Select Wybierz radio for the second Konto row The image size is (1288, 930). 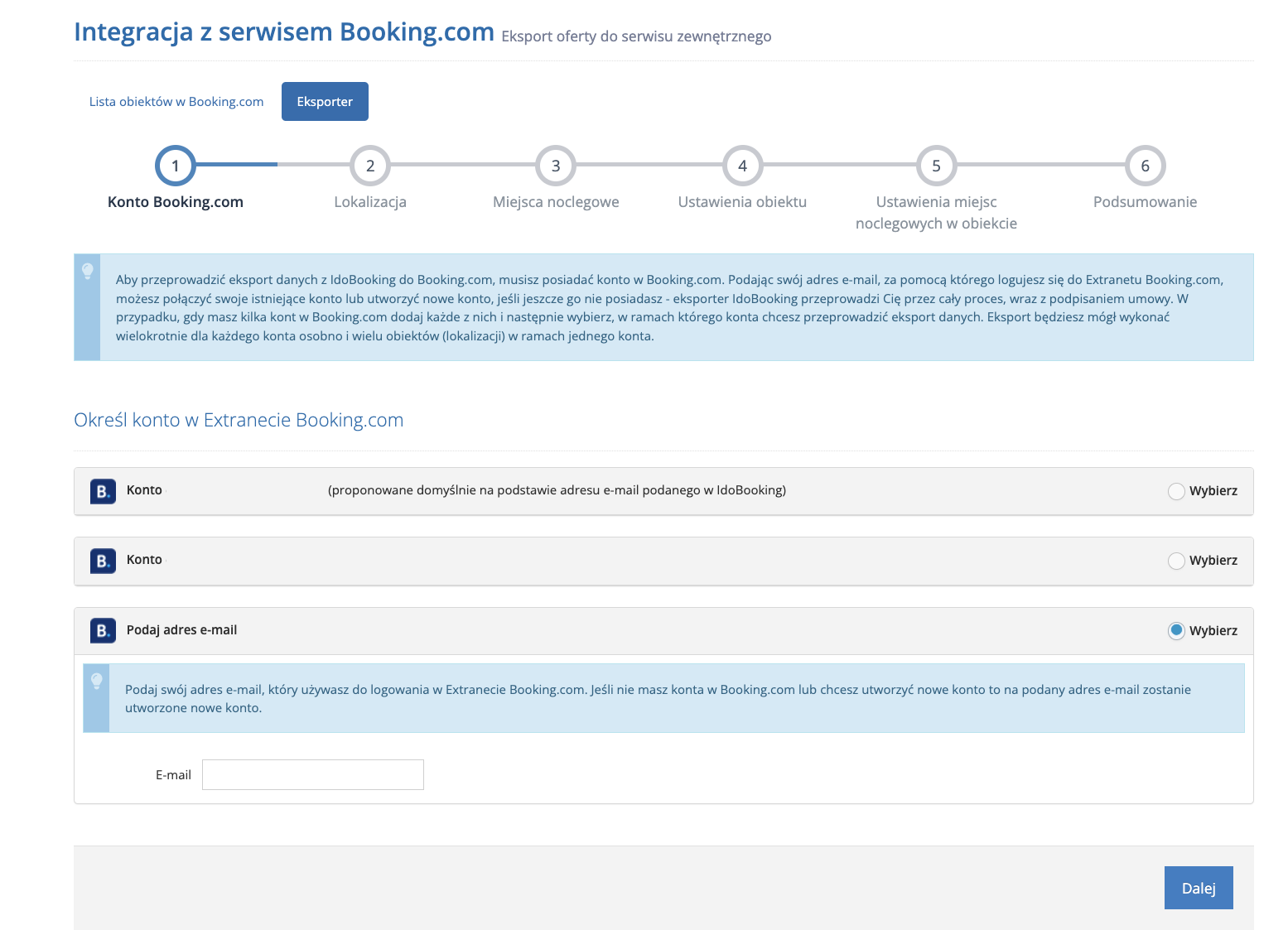[x=1176, y=561]
